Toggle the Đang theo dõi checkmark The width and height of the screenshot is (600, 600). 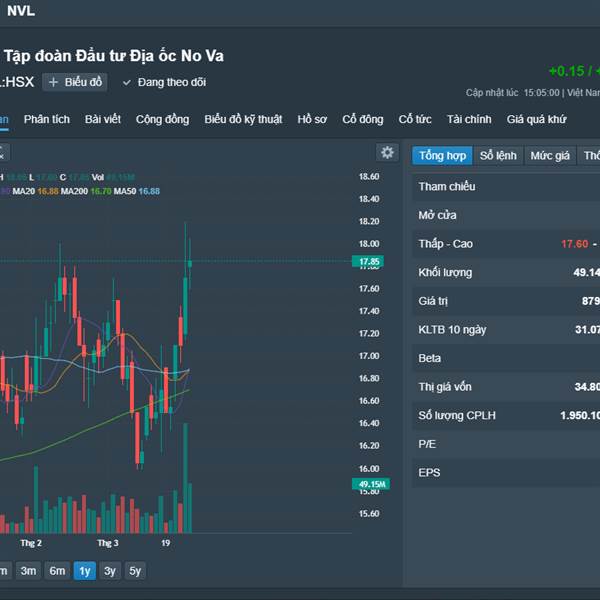pos(127,83)
